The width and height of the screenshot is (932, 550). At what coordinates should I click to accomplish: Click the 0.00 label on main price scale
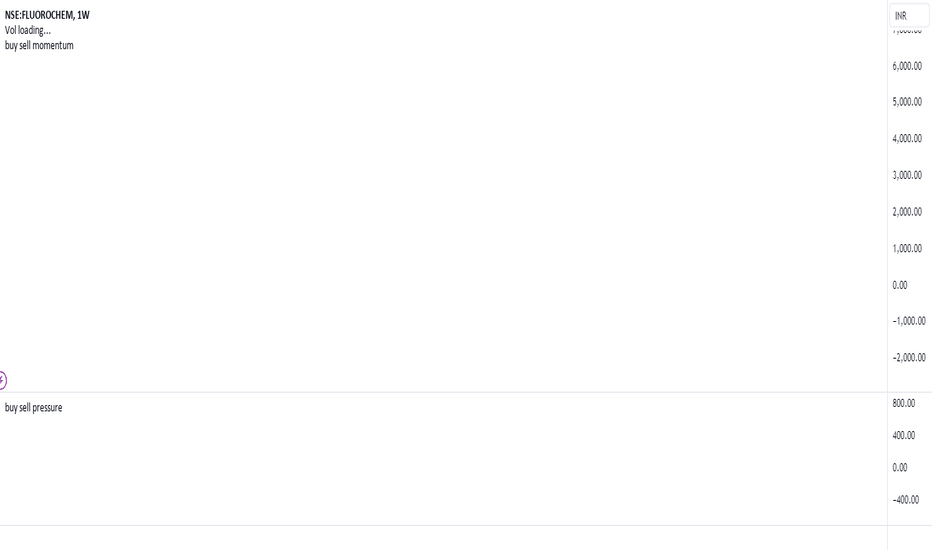pyautogui.click(x=900, y=285)
